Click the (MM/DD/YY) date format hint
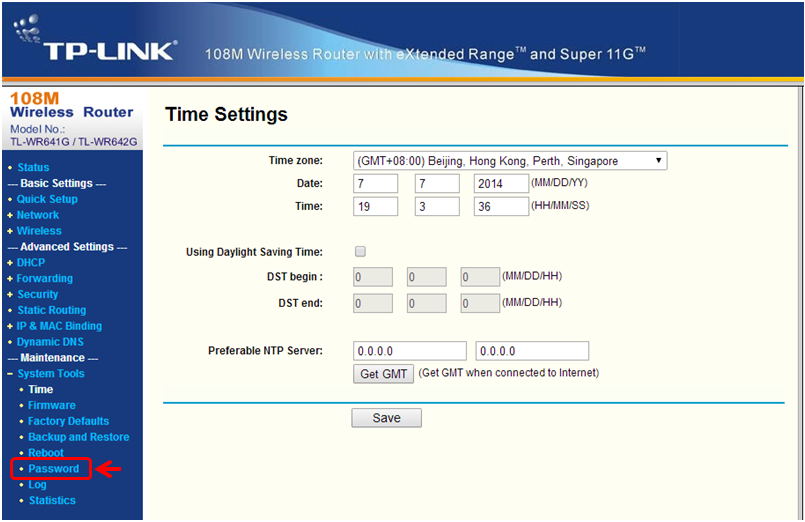Screen dimensions: 805x522 pyautogui.click(x=560, y=182)
